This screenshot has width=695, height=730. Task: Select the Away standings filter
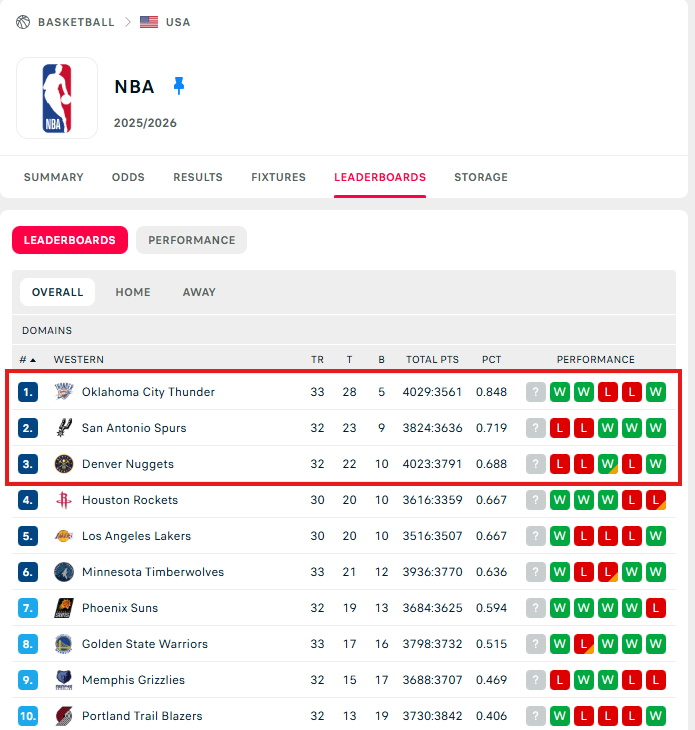click(199, 292)
